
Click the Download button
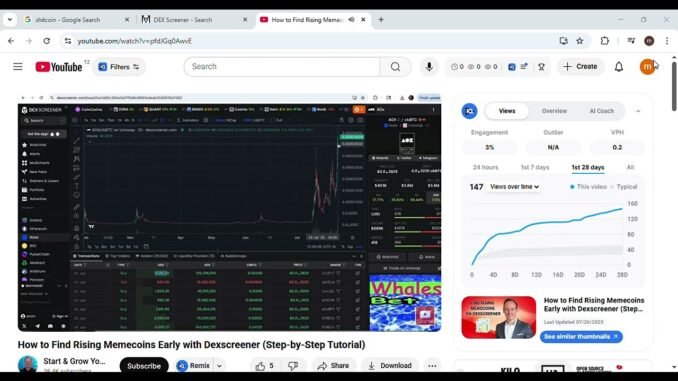coord(390,366)
